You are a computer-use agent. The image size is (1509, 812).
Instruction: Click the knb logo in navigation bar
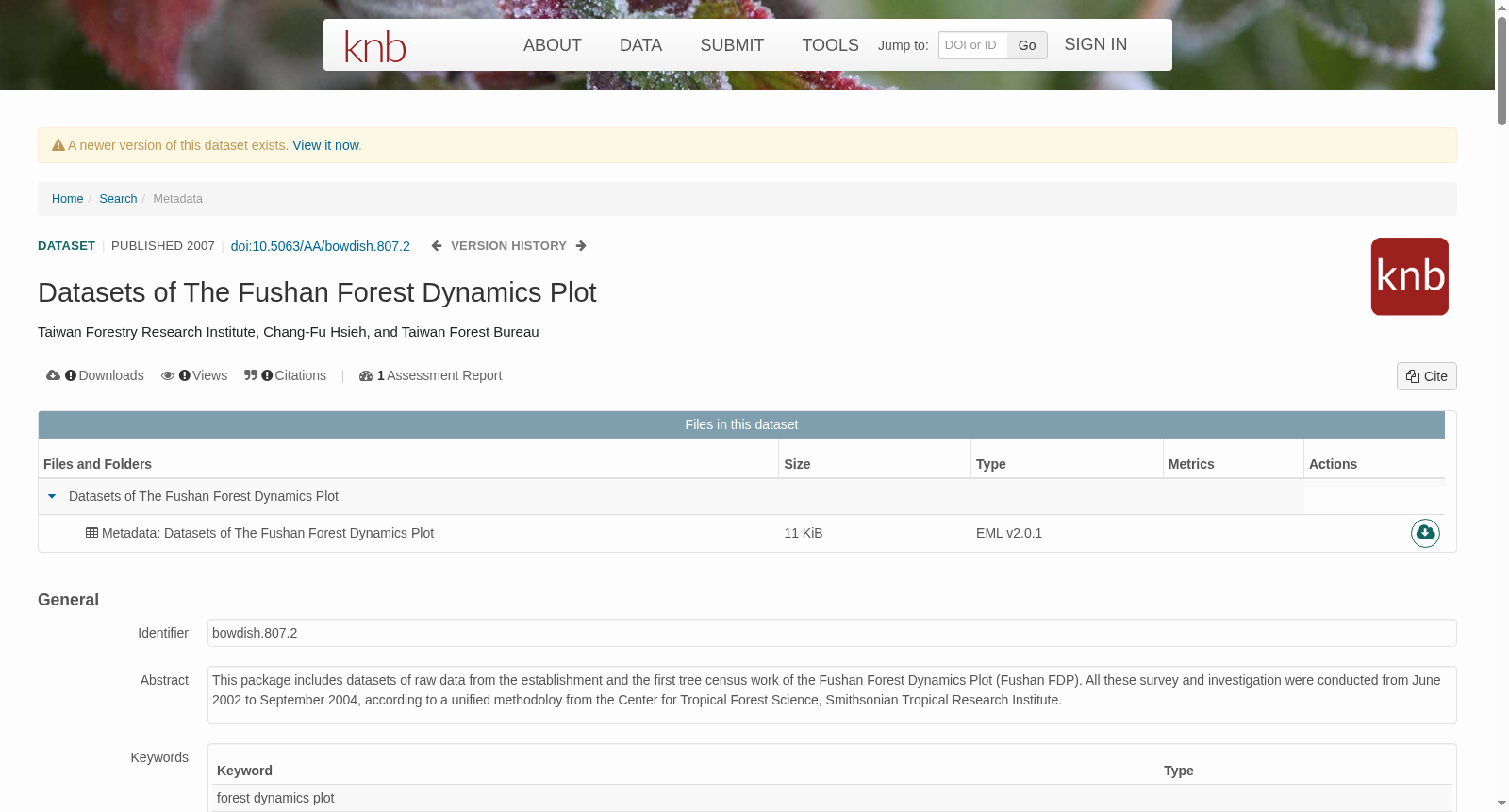click(x=374, y=46)
